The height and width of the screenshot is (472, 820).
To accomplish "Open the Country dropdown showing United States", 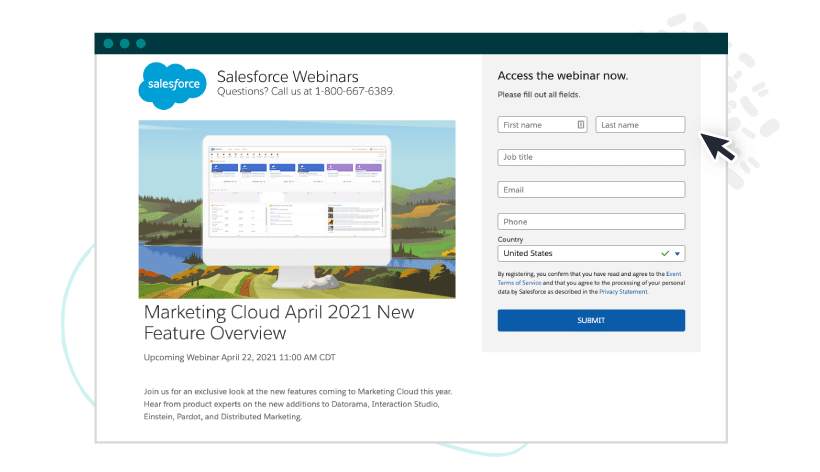I will coord(591,254).
